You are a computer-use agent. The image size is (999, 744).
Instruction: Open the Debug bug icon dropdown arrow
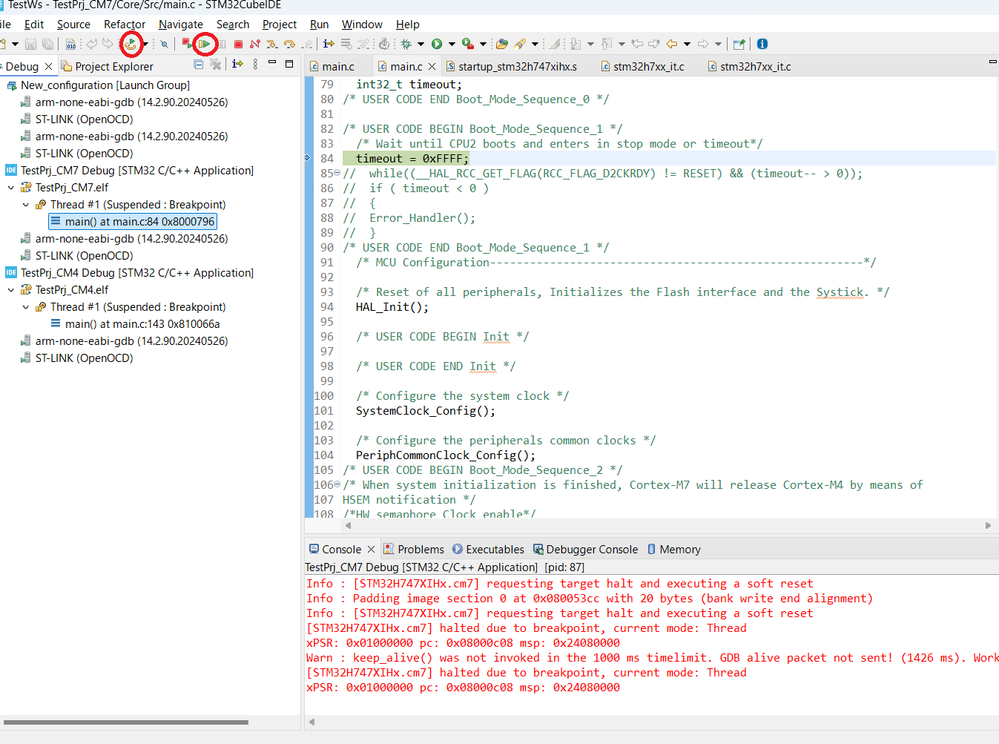pyautogui.click(x=422, y=44)
